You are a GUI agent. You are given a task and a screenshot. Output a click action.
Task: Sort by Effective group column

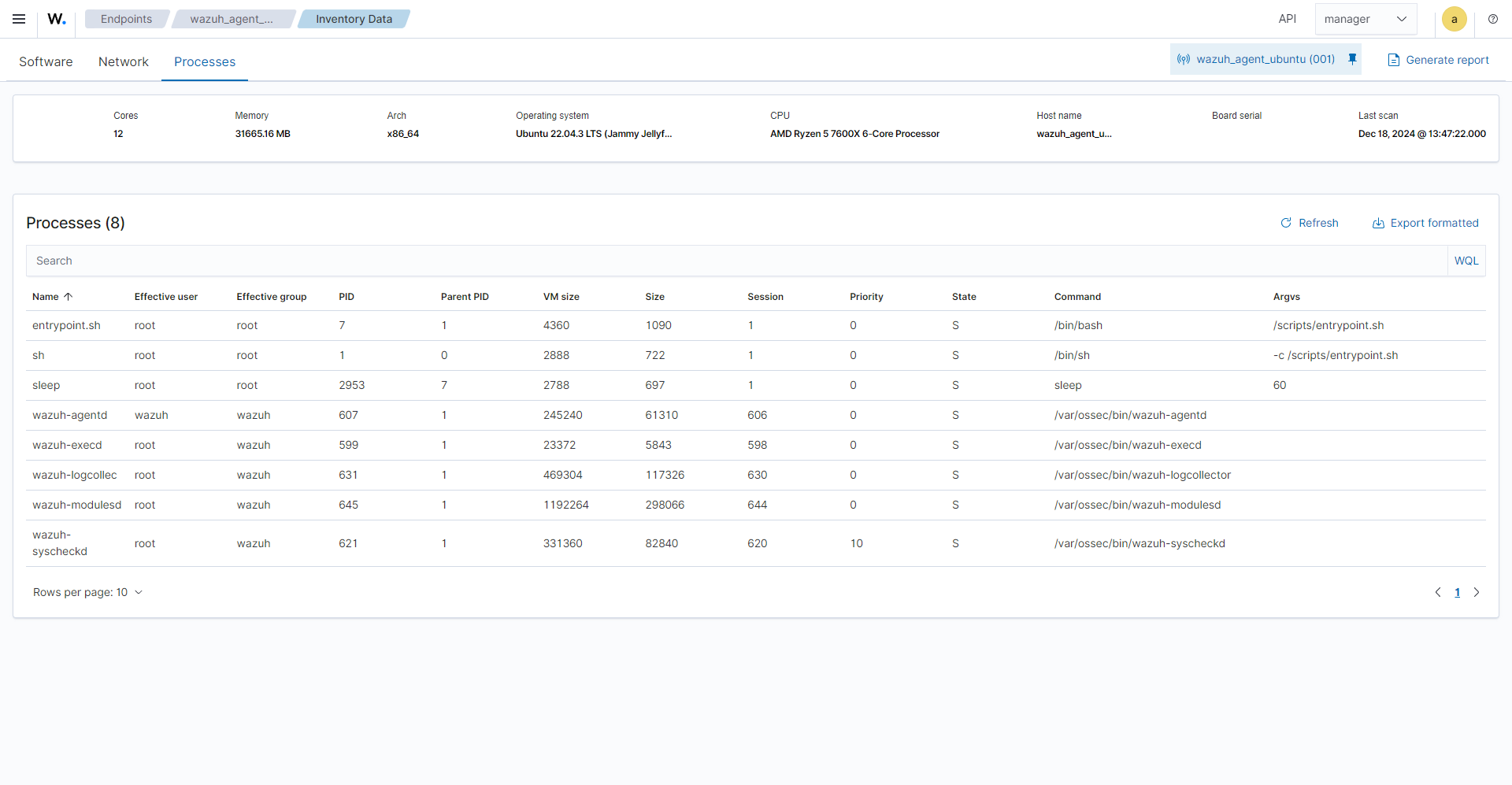[272, 297]
